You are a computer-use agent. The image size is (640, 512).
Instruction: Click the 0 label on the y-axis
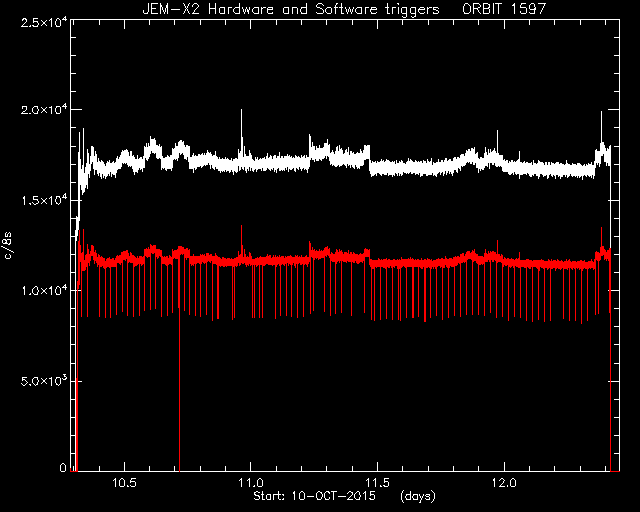(63, 467)
